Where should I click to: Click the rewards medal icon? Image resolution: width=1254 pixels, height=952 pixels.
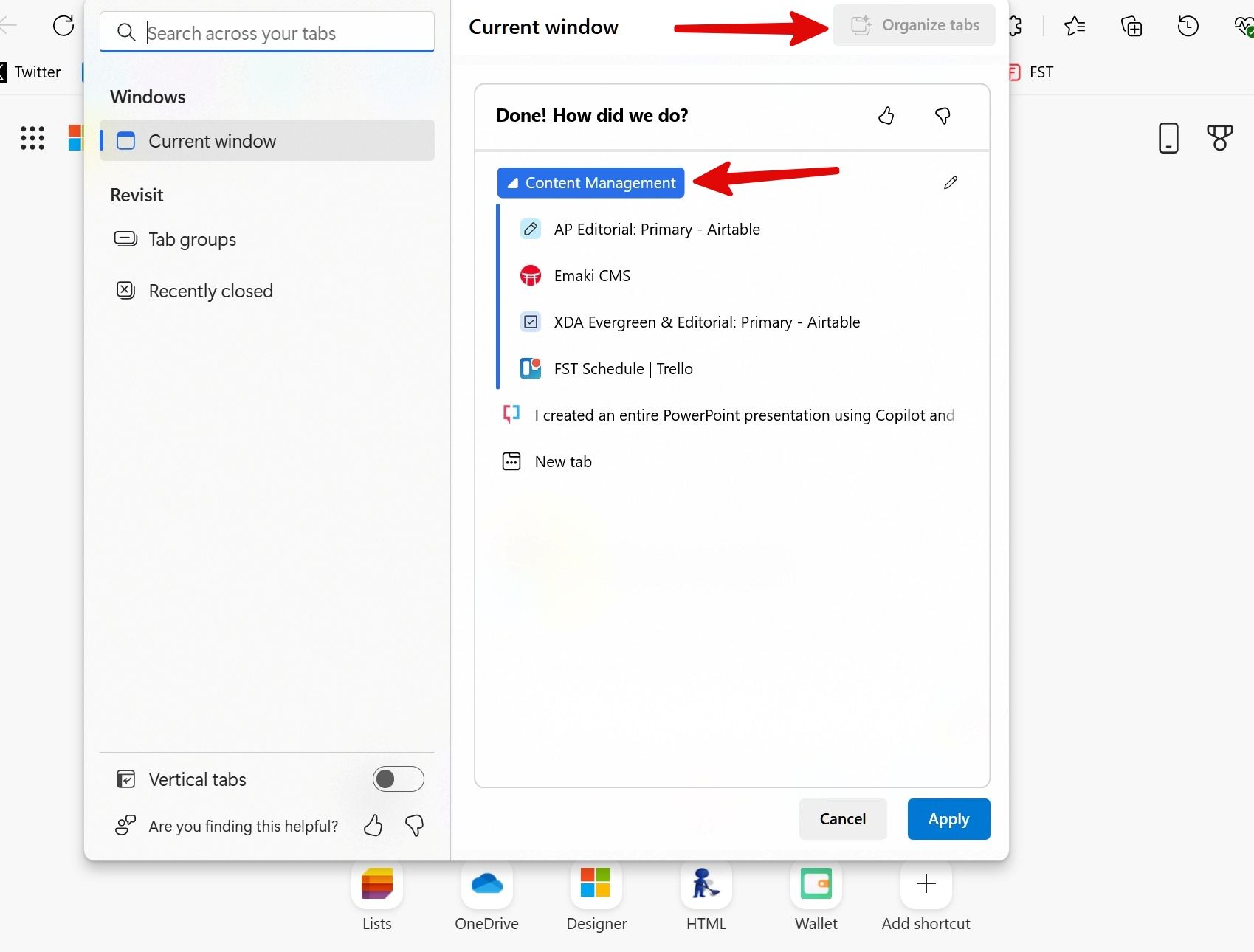pyautogui.click(x=1220, y=138)
